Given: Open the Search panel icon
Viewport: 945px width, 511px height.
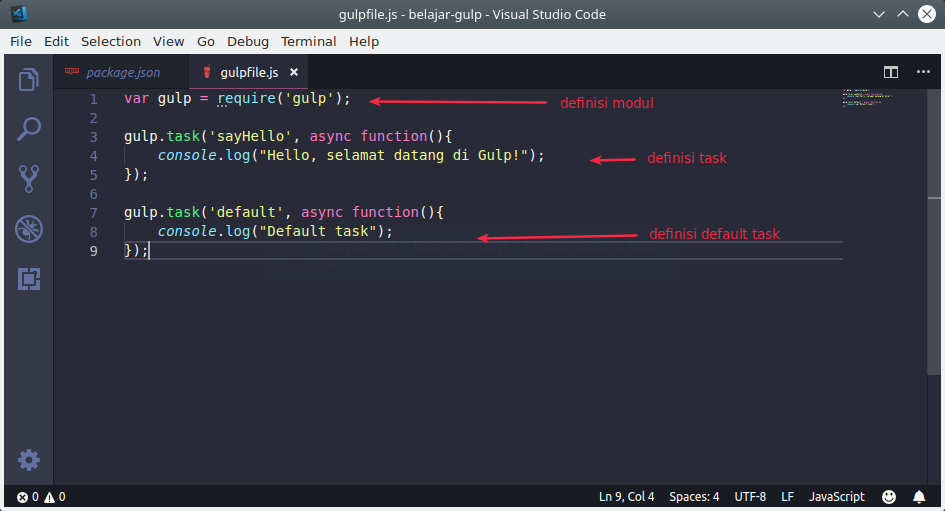Looking at the screenshot, I should pos(28,129).
